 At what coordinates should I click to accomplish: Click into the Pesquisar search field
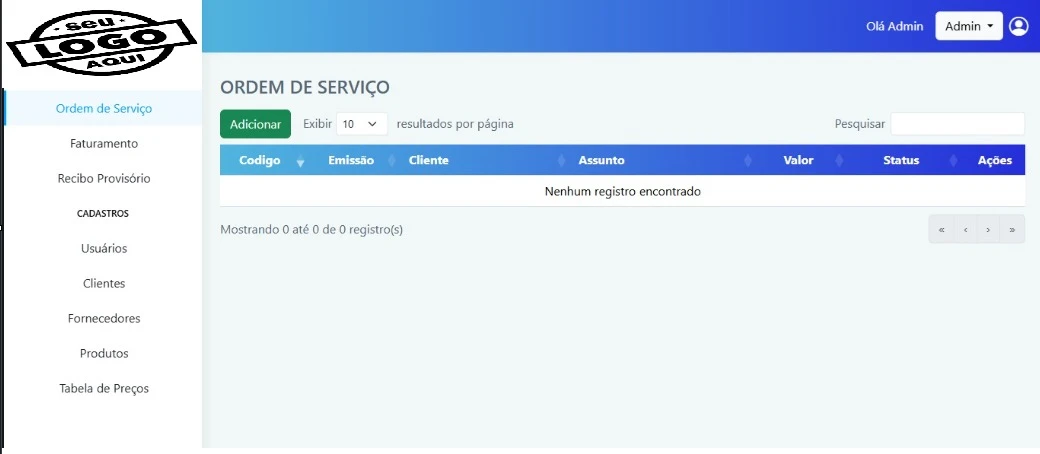[957, 124]
